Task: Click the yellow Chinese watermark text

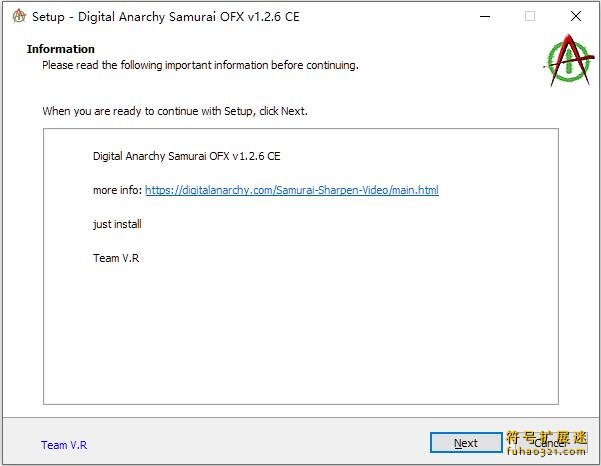Action: point(550,436)
